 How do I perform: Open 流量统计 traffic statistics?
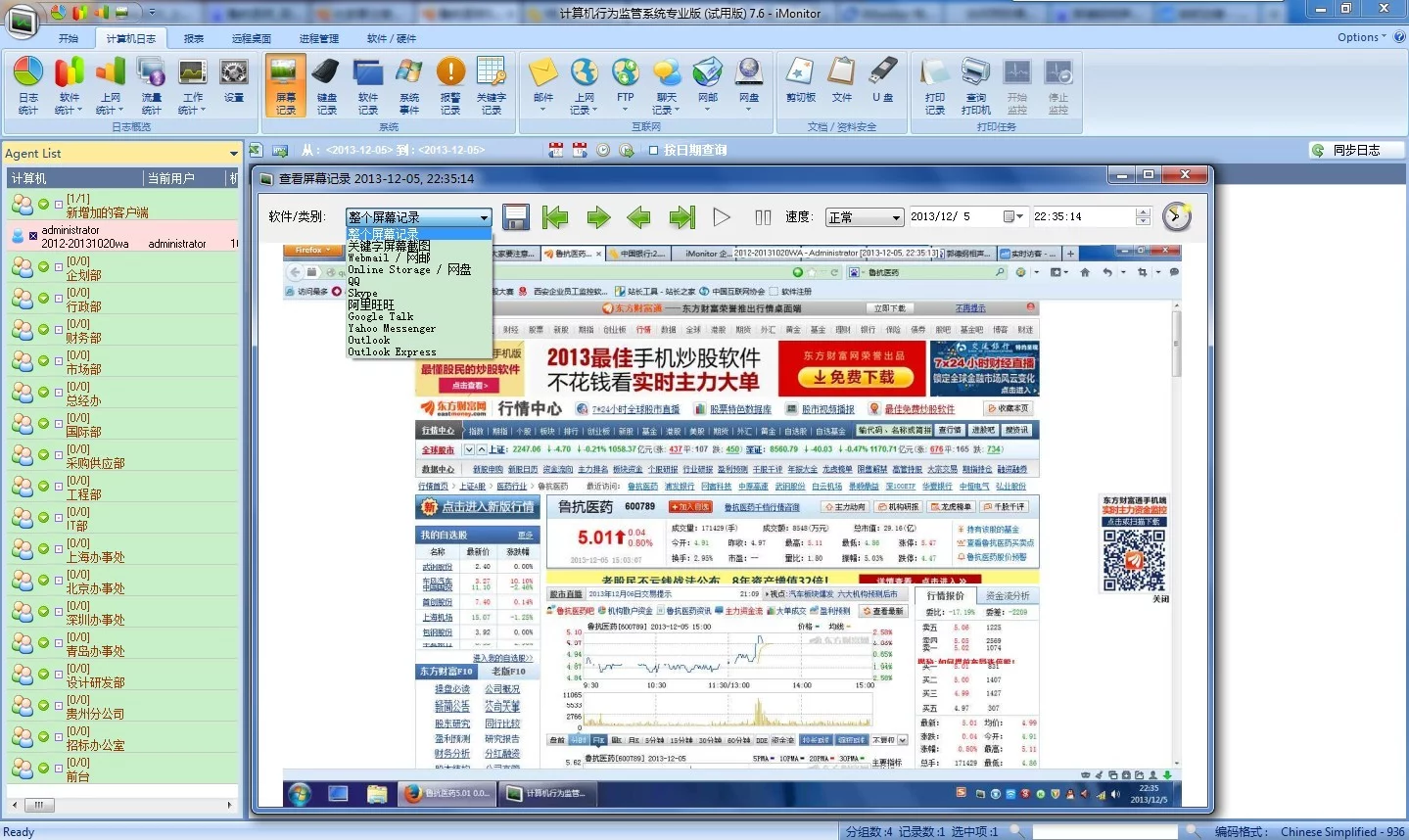pyautogui.click(x=151, y=85)
